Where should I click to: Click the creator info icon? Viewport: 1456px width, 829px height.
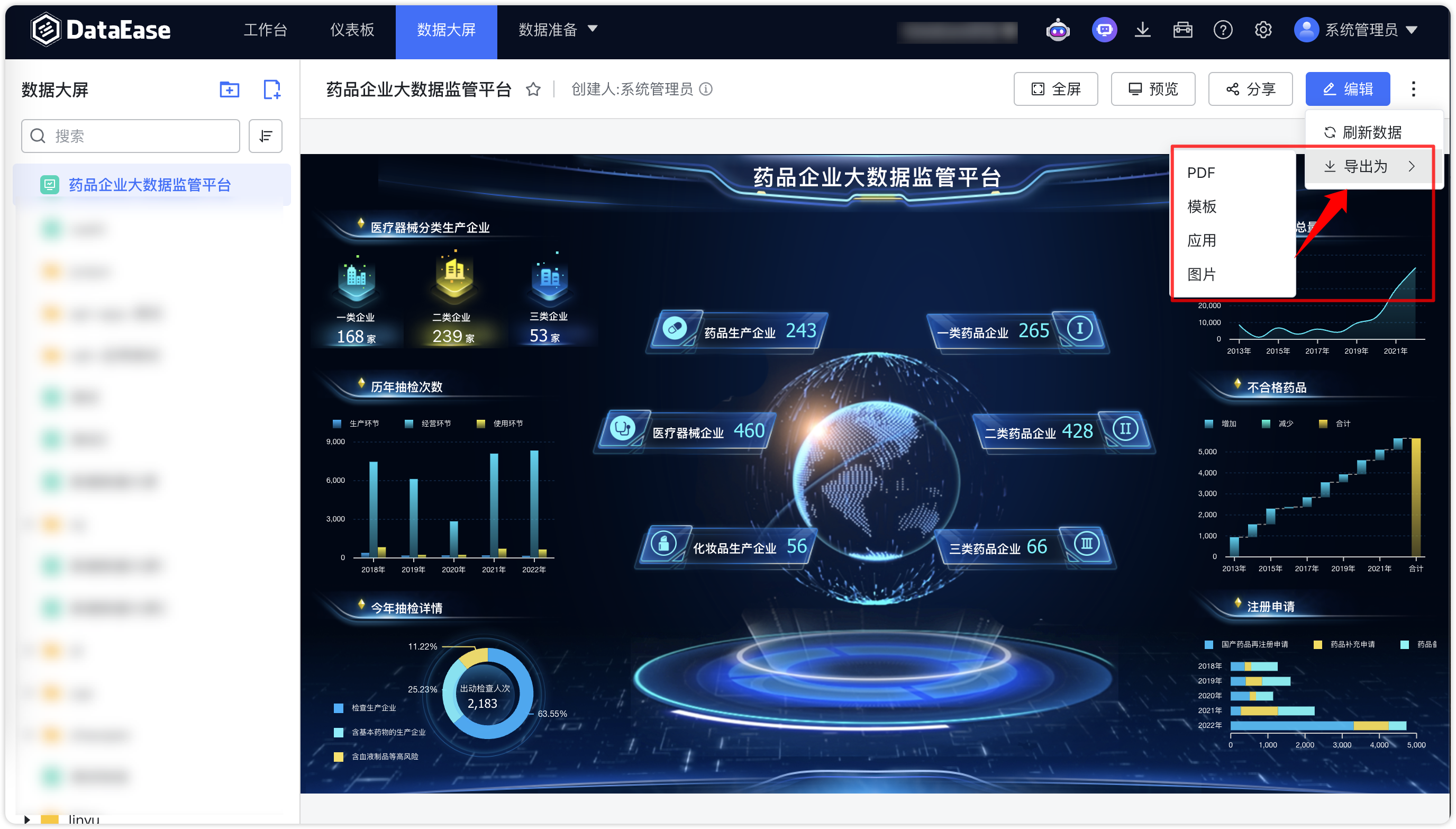[x=706, y=89]
